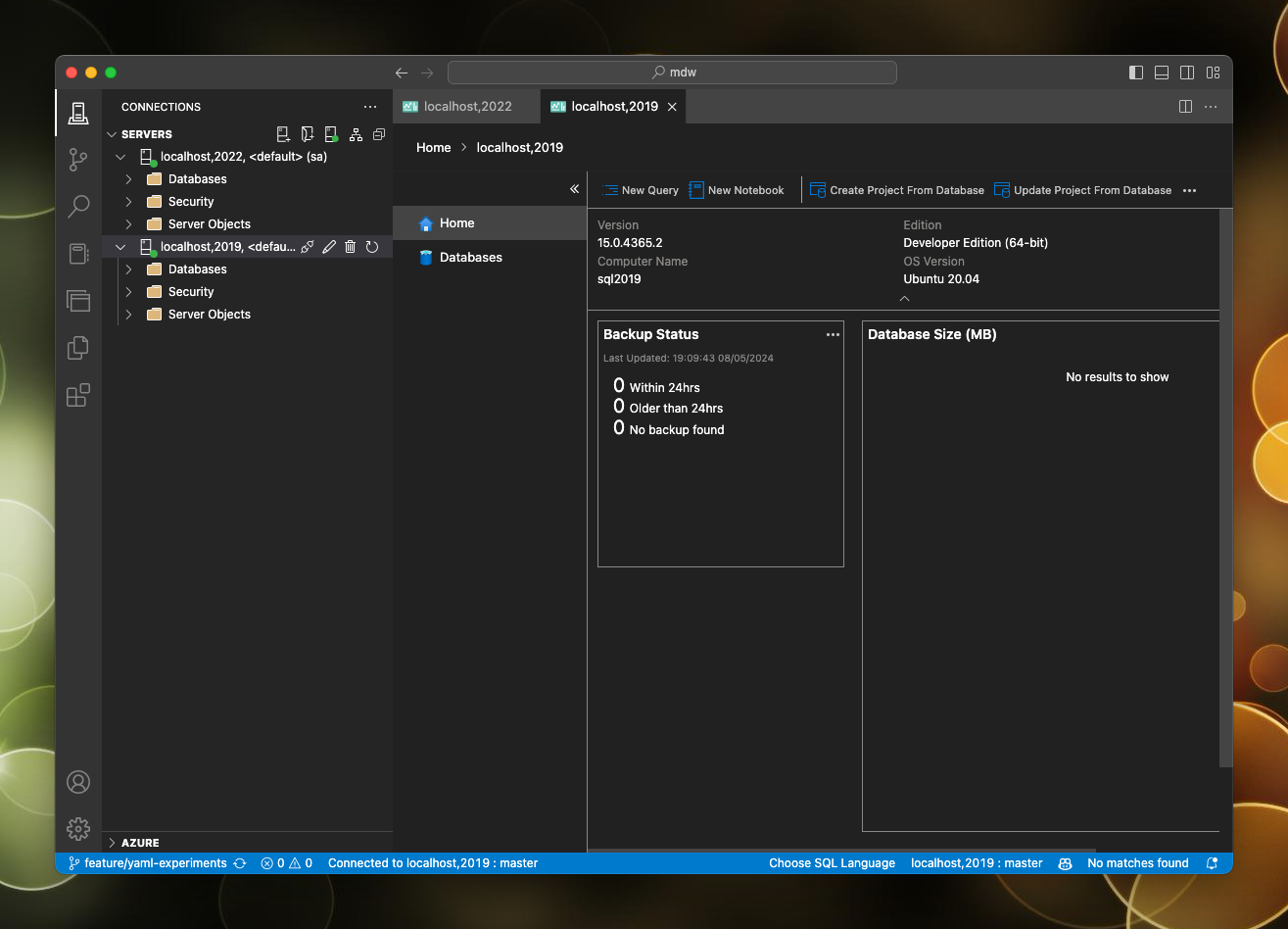Expand Databases under localhost,2019
This screenshot has height=929, width=1288.
tap(128, 269)
